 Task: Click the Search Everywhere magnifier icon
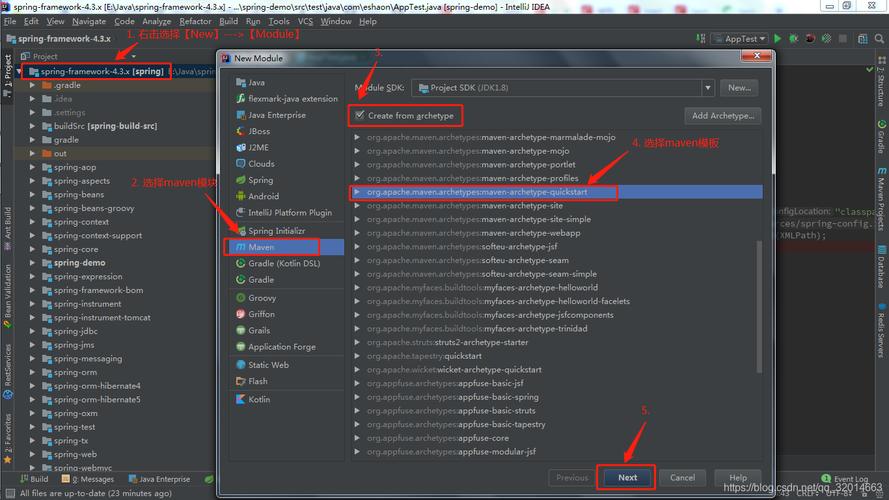click(x=879, y=39)
